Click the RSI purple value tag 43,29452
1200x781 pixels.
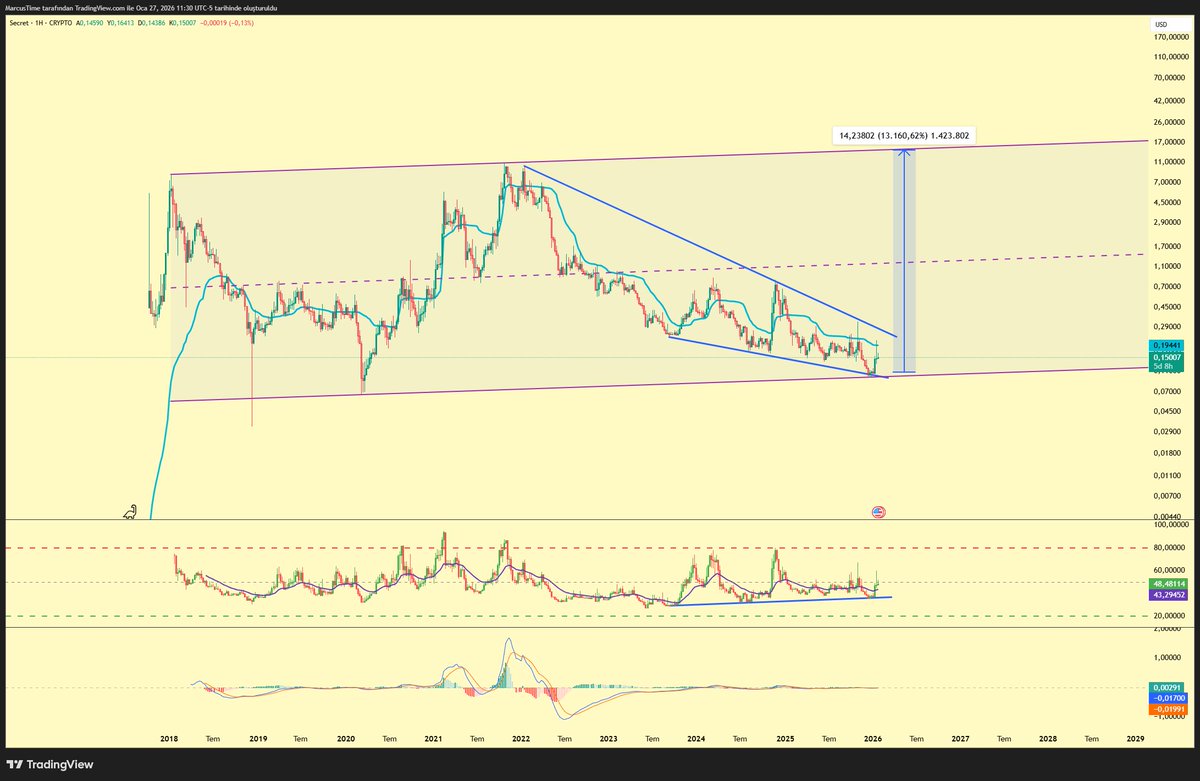1168,594
